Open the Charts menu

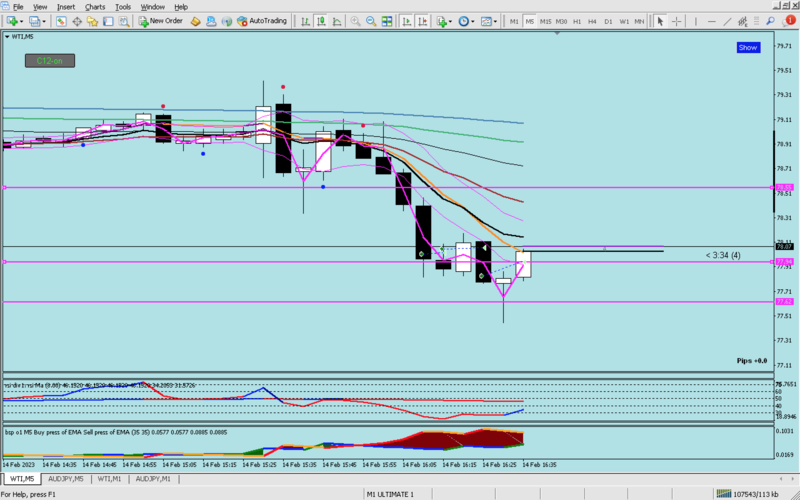pyautogui.click(x=95, y=7)
